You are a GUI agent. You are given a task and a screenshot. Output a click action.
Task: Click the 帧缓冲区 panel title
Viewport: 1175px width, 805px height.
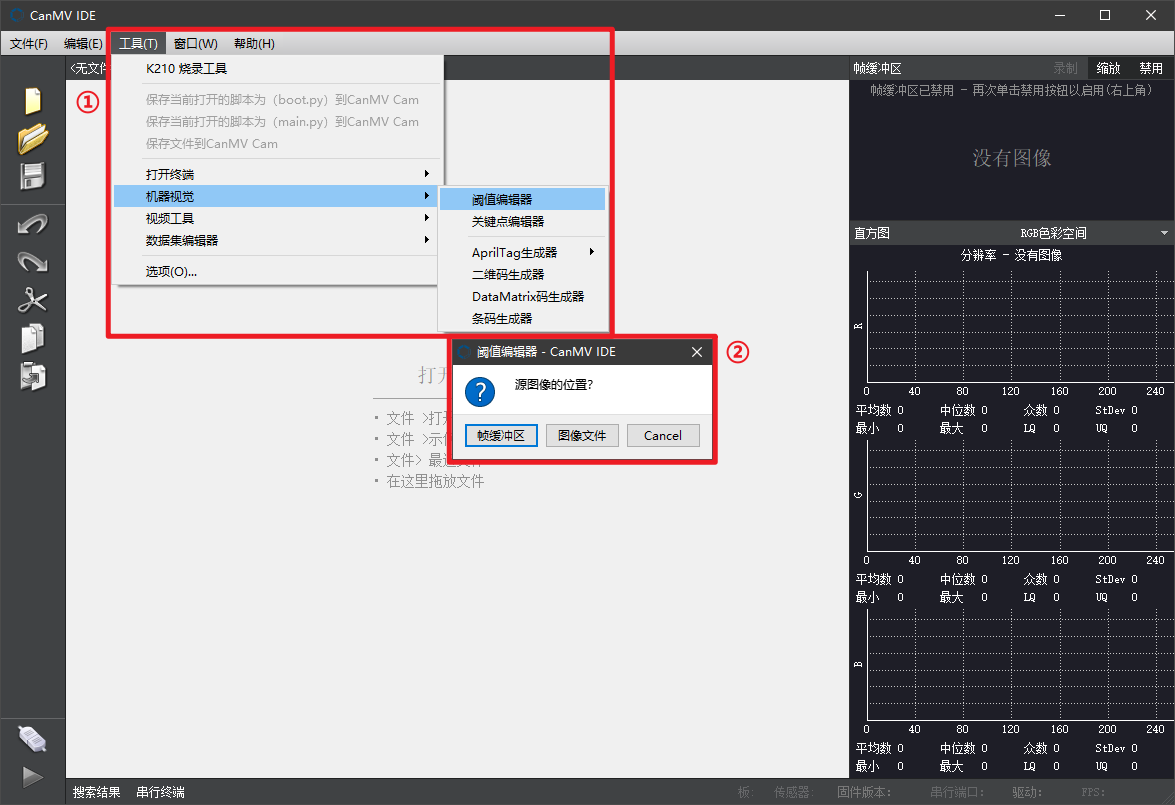coord(878,68)
